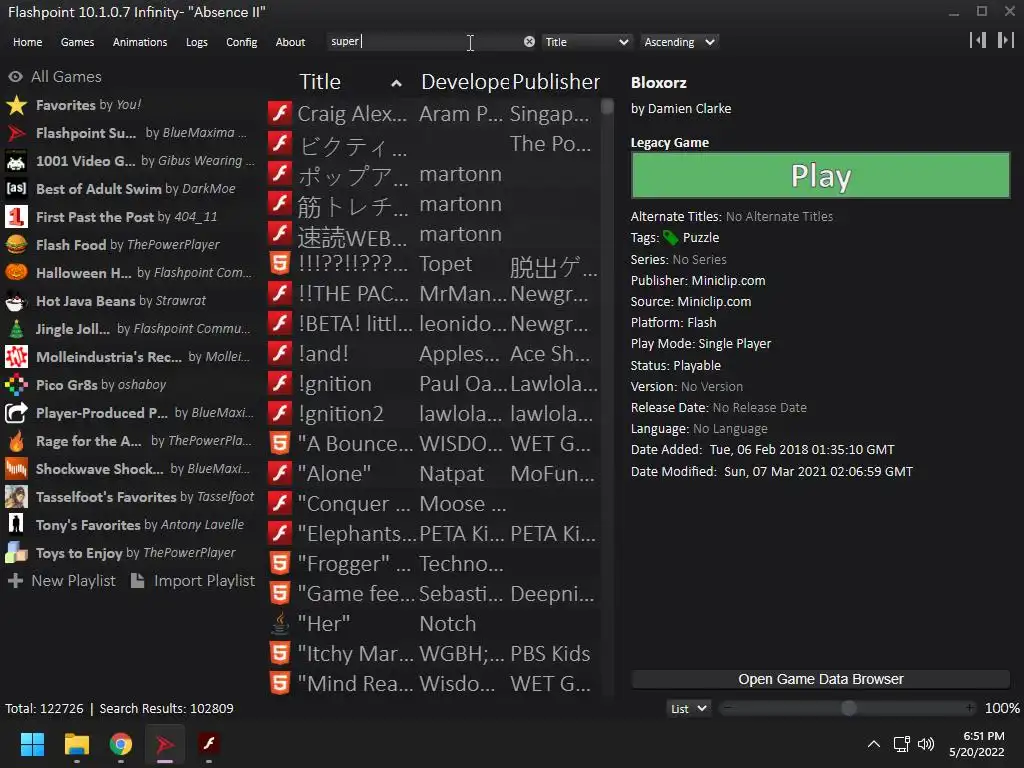The image size is (1024, 768).
Task: Show hidden tray icons chevron
Action: (874, 744)
